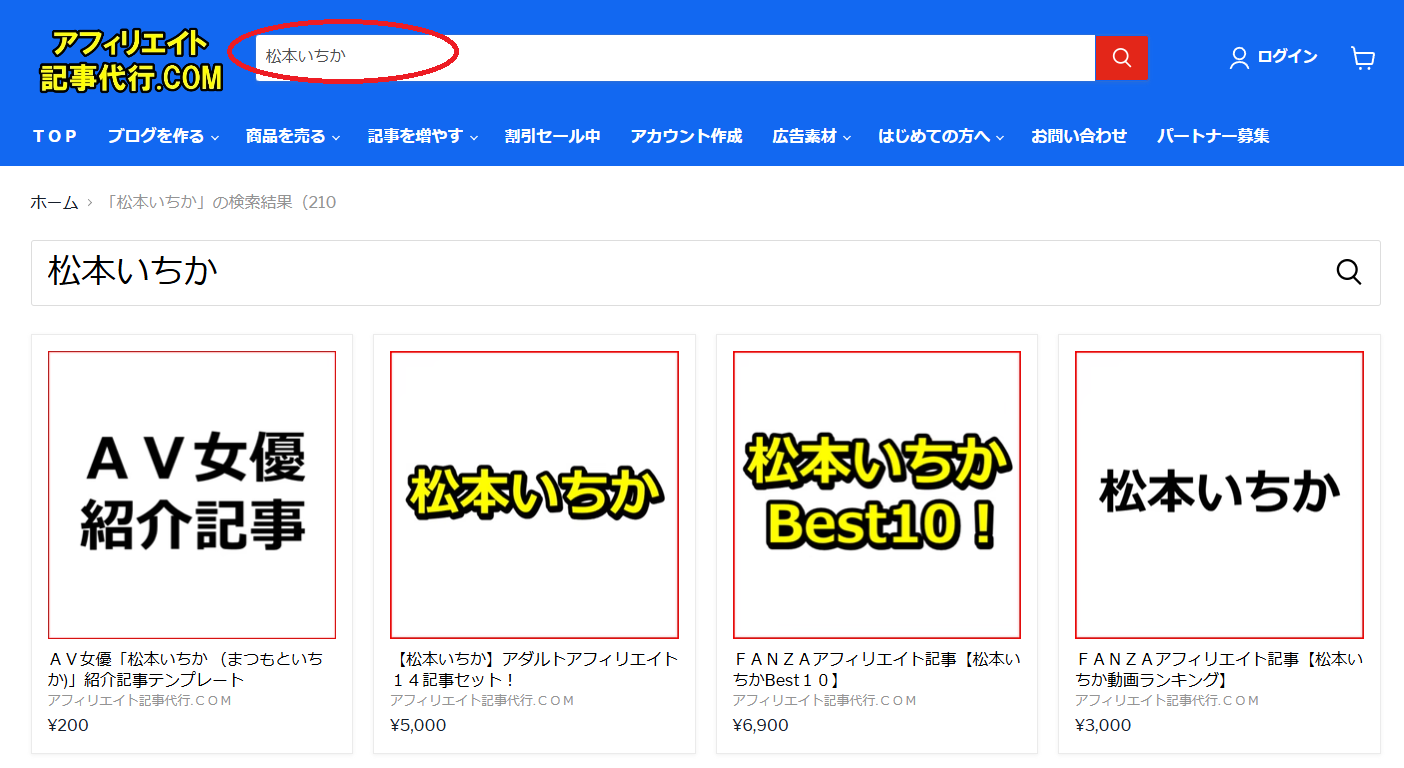The image size is (1404, 768).
Task: Open the はじめての方へ dropdown menu
Action: [940, 136]
